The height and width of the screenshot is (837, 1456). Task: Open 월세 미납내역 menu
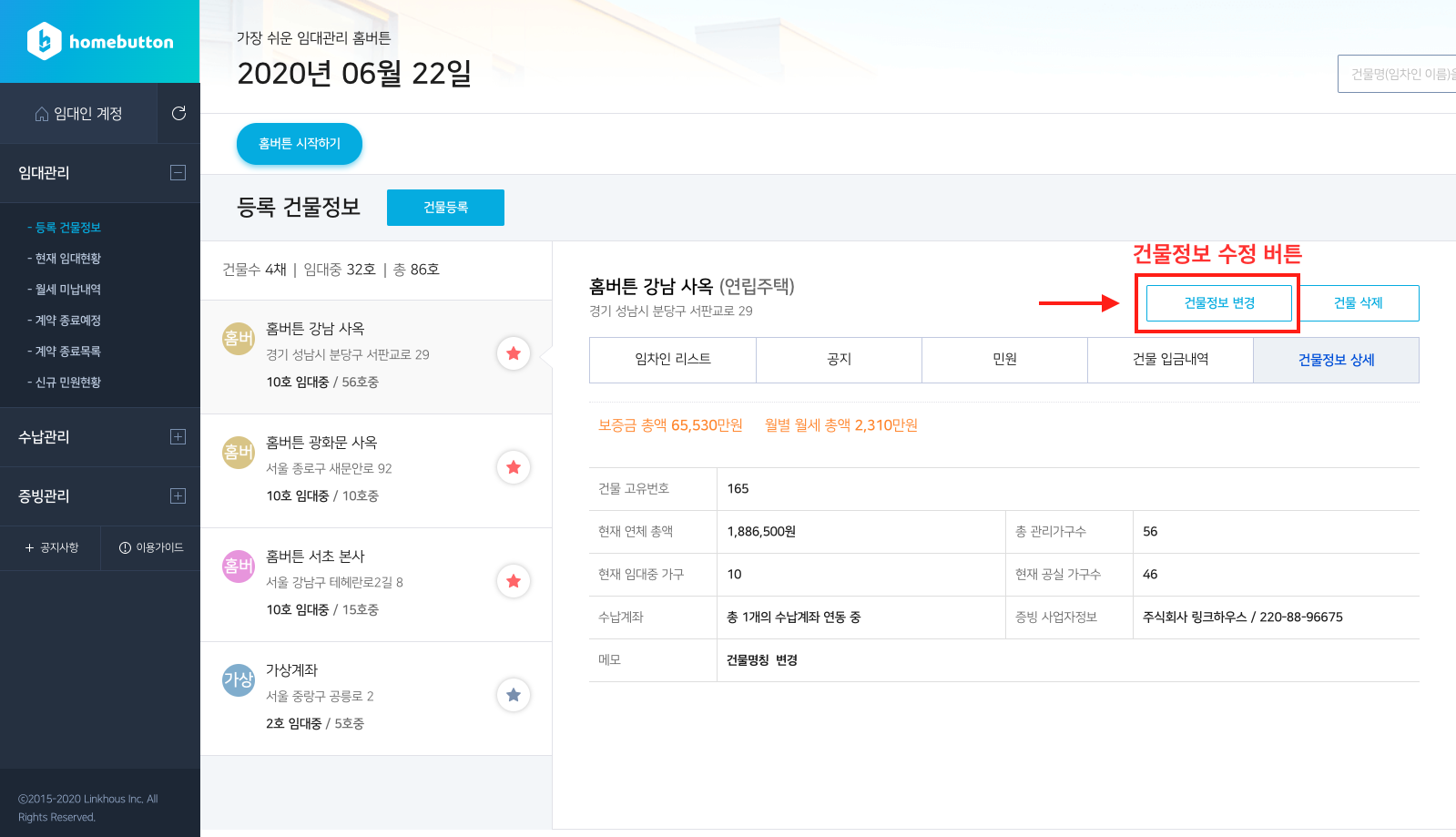[x=65, y=290]
